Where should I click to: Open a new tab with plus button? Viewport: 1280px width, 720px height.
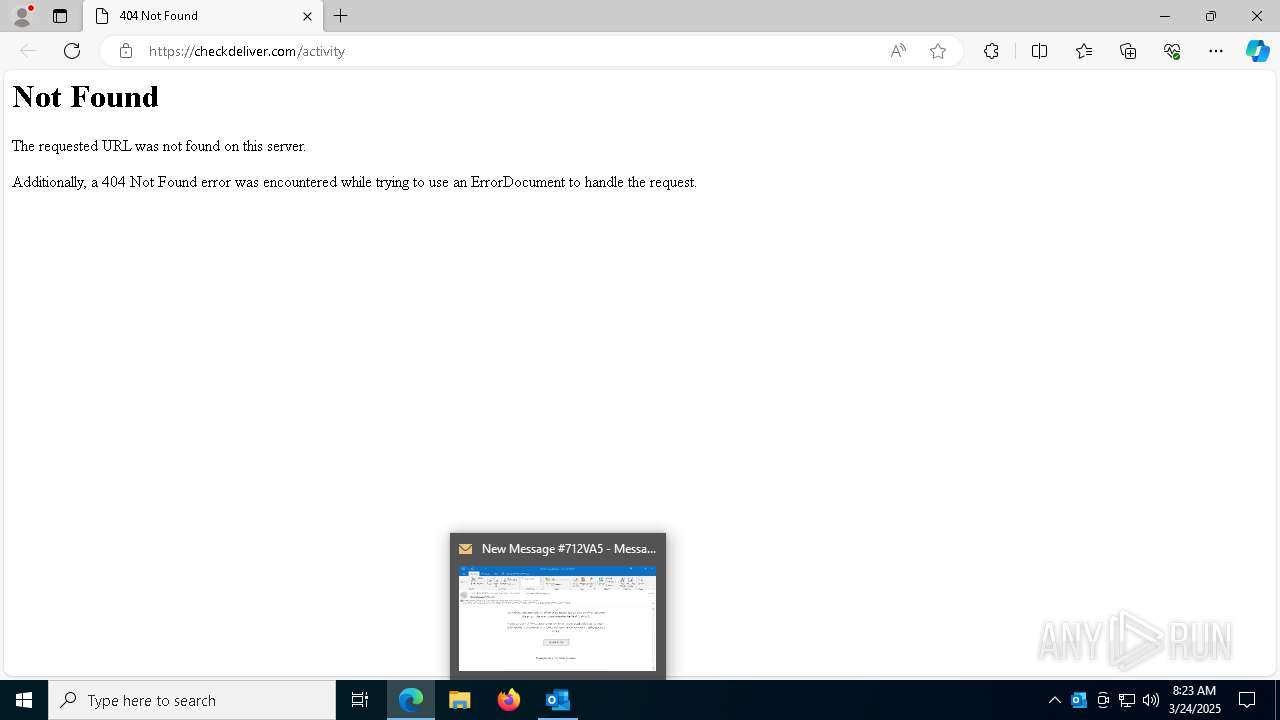coord(341,16)
